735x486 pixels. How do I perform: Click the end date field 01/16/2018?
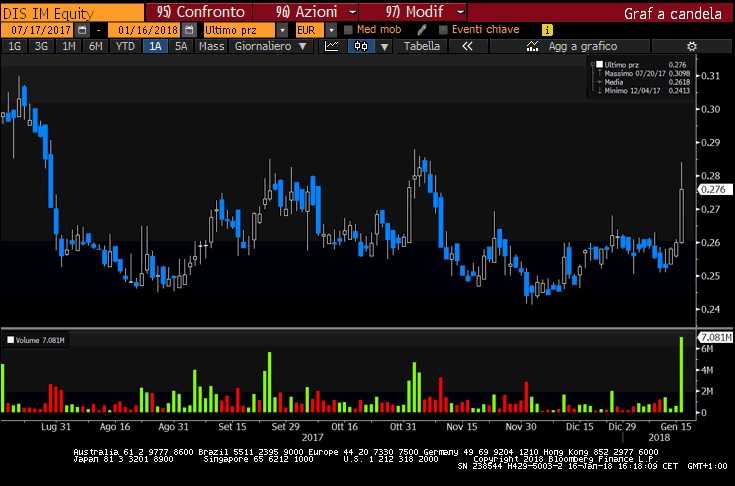pyautogui.click(x=144, y=30)
